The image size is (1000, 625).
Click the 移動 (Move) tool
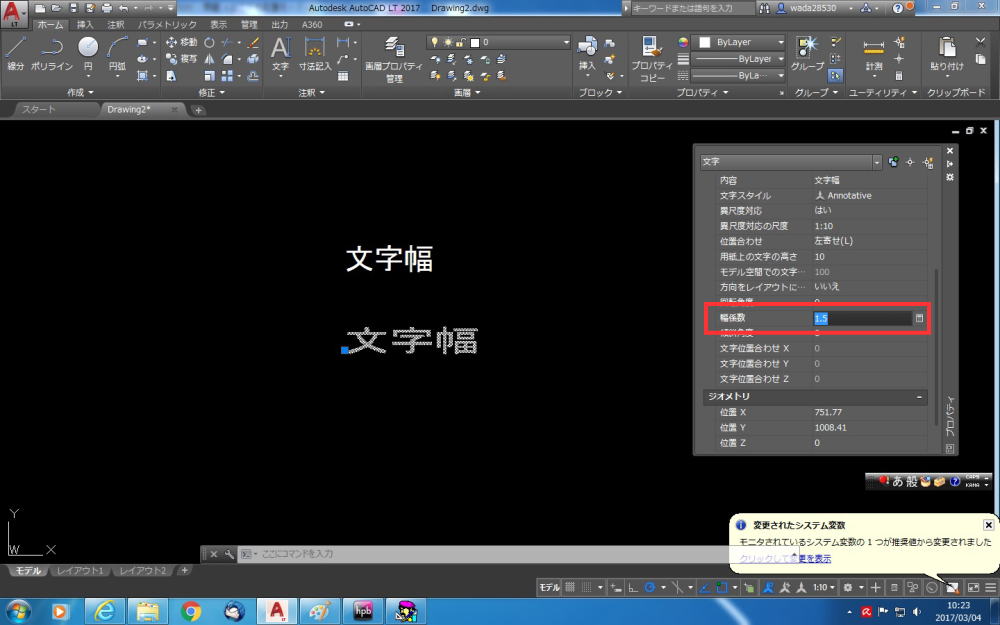182,42
